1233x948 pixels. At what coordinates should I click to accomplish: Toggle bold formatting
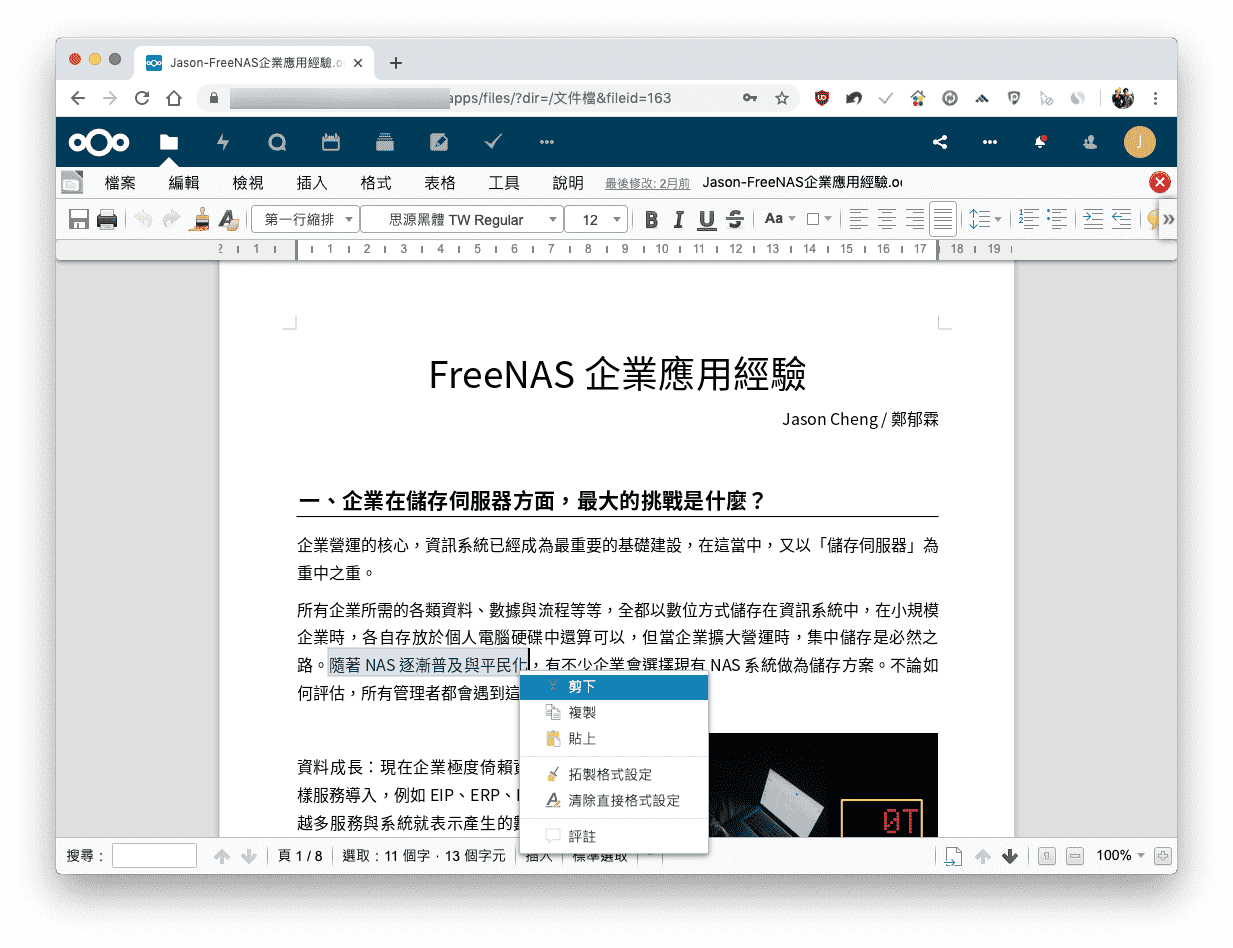[651, 219]
